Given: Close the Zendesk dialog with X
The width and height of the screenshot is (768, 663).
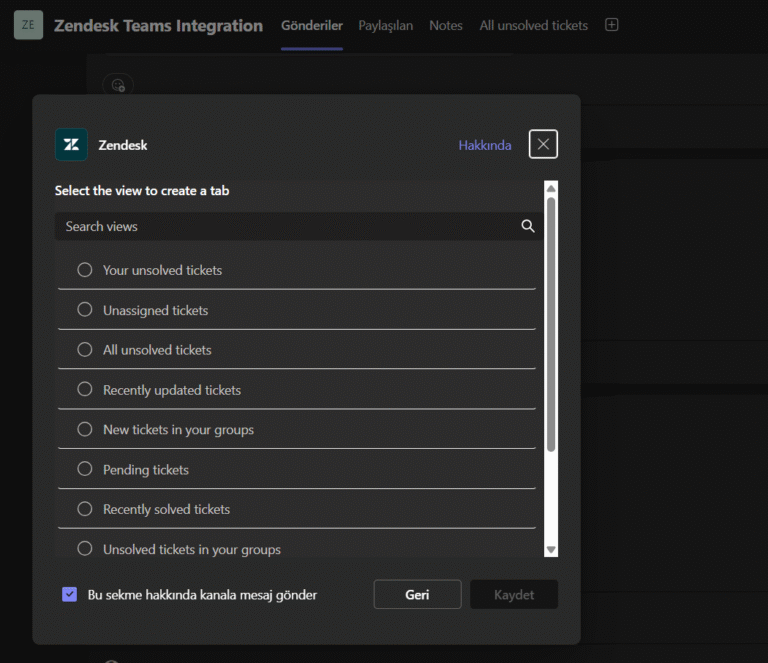Looking at the screenshot, I should (543, 144).
